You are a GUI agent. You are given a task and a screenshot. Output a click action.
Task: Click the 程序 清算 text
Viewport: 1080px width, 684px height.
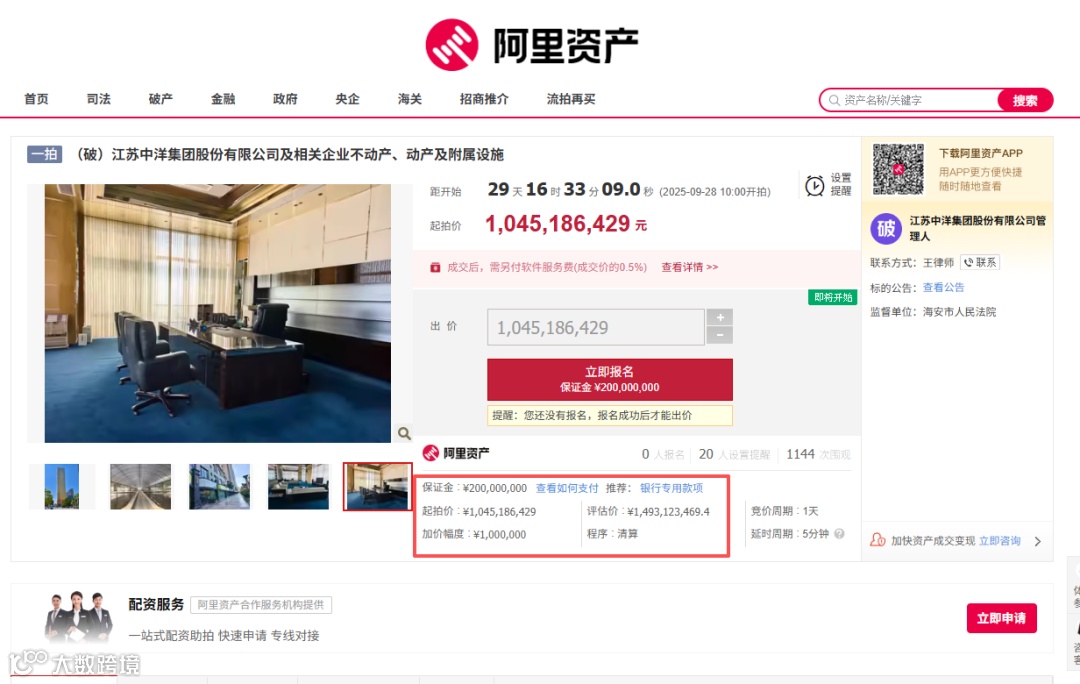pyautogui.click(x=612, y=534)
